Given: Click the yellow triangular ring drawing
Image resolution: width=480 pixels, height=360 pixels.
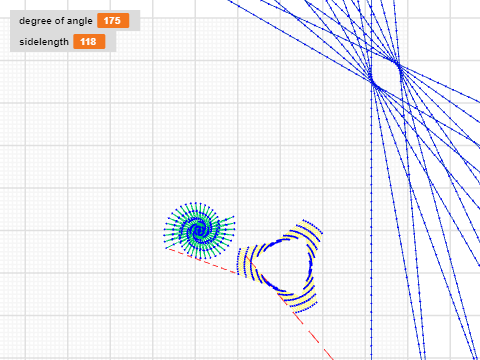Looking at the screenshot, I should coord(280,266).
